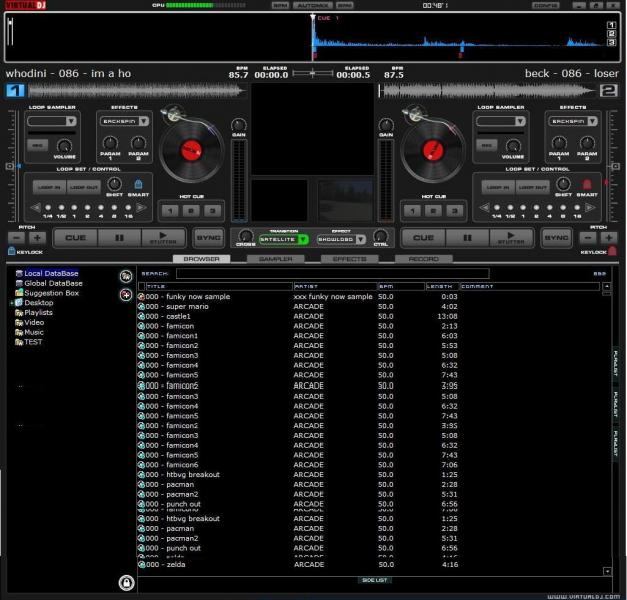627x600 pixels.
Task: Click the Side List button
Action: coord(374,580)
